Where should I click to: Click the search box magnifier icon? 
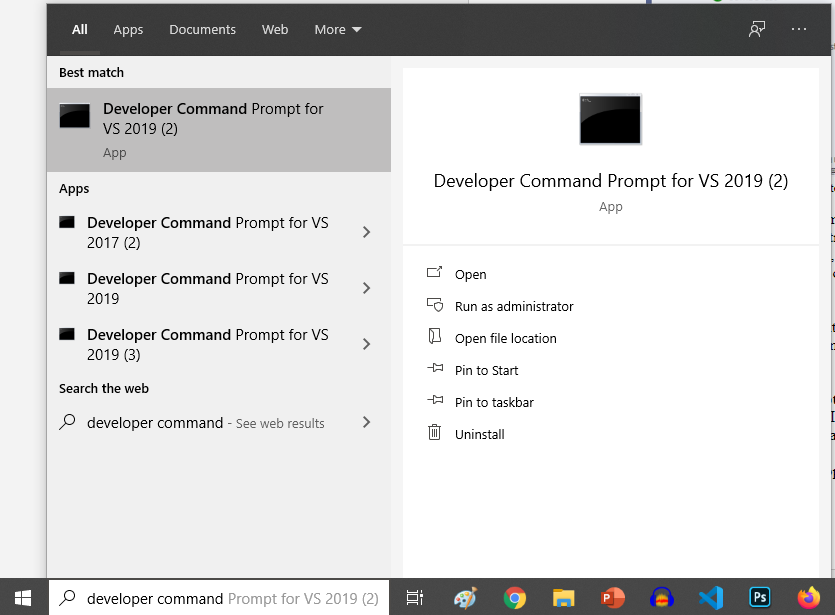[67, 598]
